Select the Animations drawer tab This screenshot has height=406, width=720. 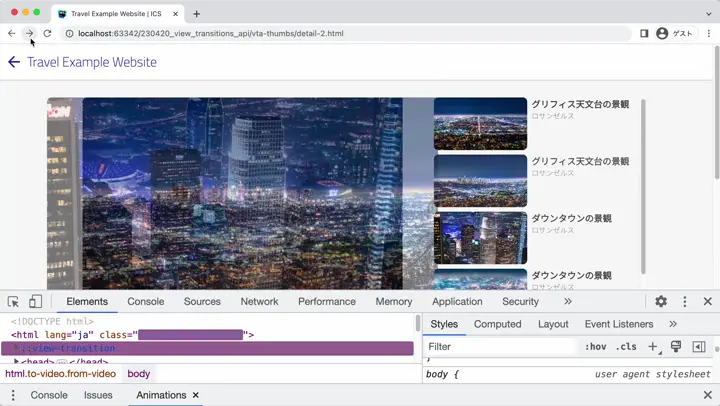coord(161,395)
